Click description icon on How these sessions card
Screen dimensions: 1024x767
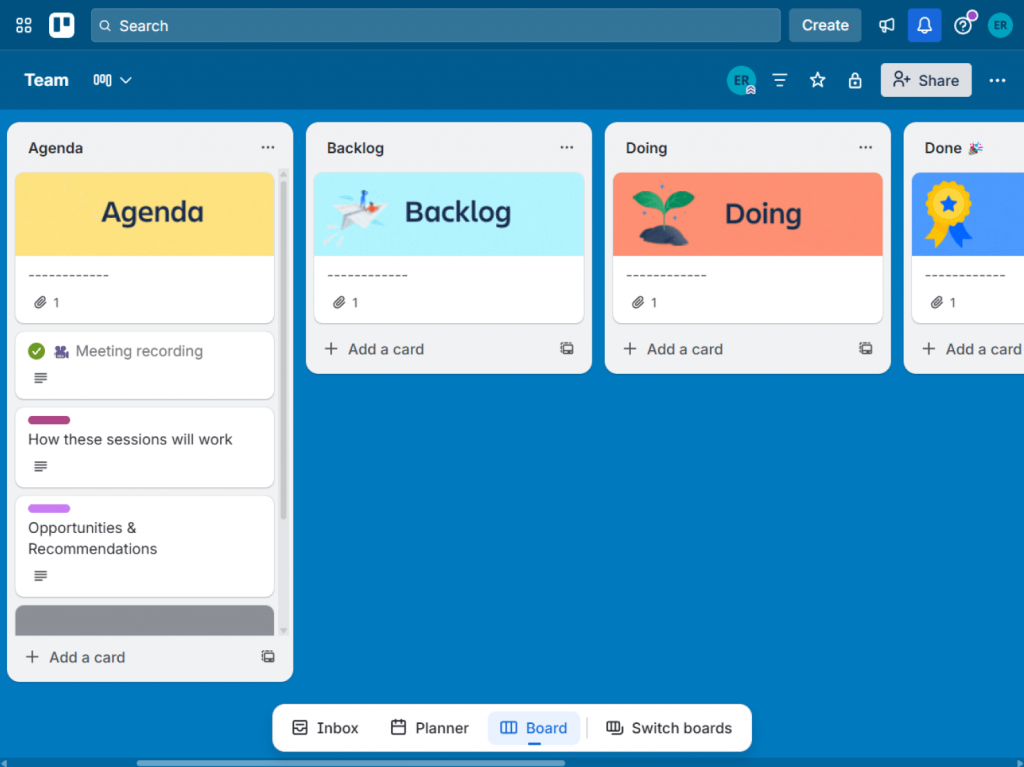pyautogui.click(x=40, y=466)
